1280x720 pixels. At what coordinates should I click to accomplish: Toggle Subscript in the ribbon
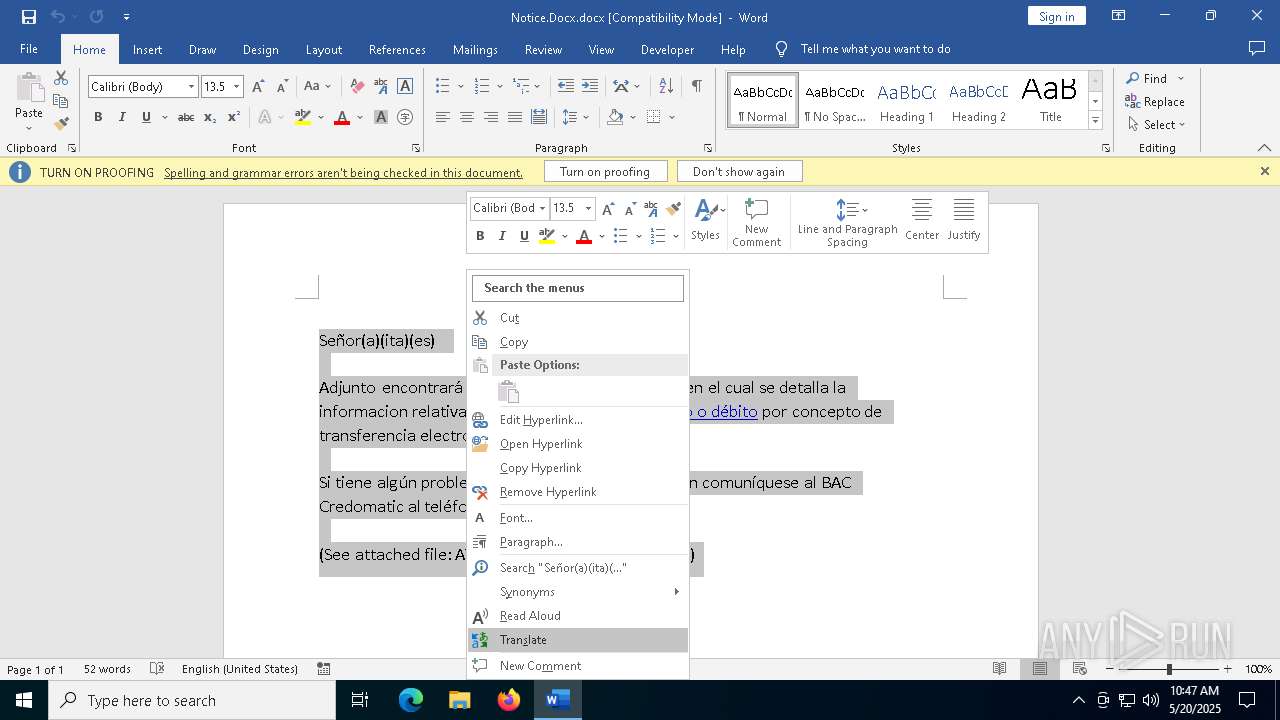(210, 117)
